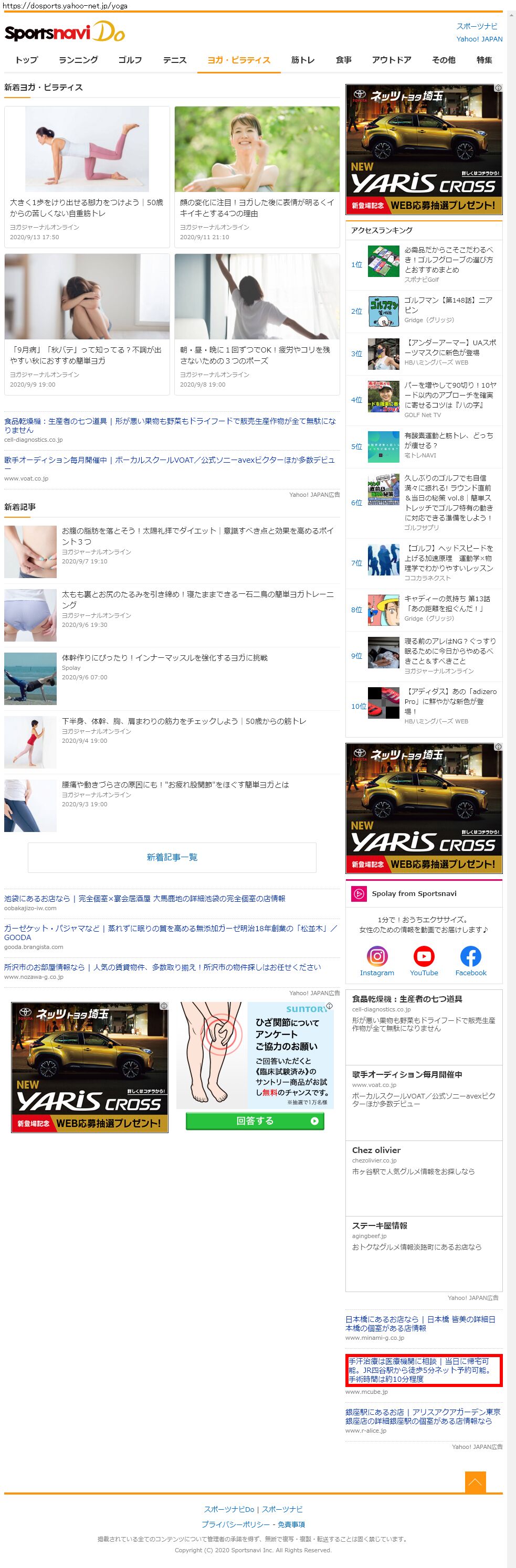Screen dimensions: 516x1568
Task: Click the orange scroll-to-top arrow button
Action: pos(475,1481)
